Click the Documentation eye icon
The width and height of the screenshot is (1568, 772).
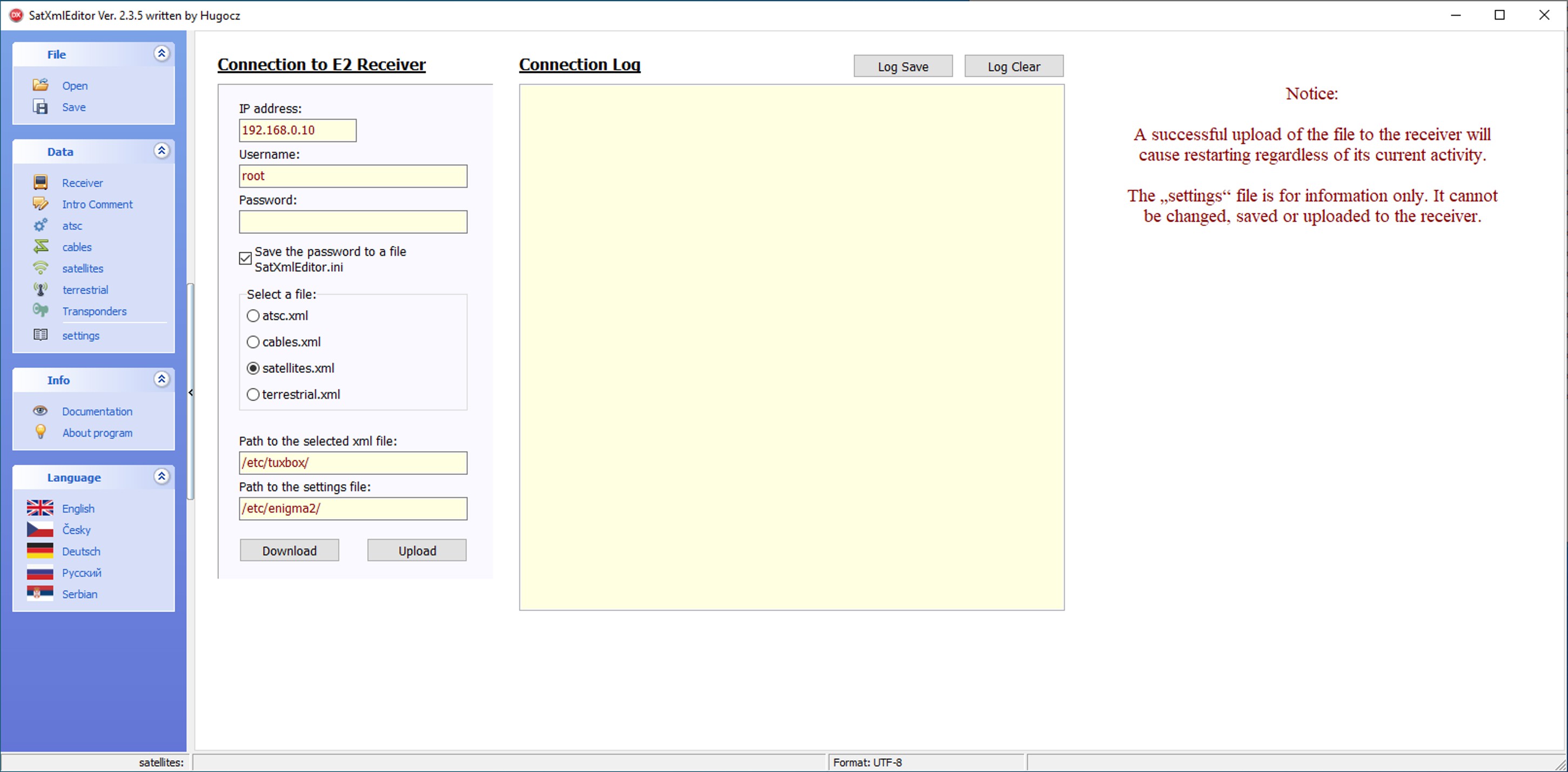point(40,411)
